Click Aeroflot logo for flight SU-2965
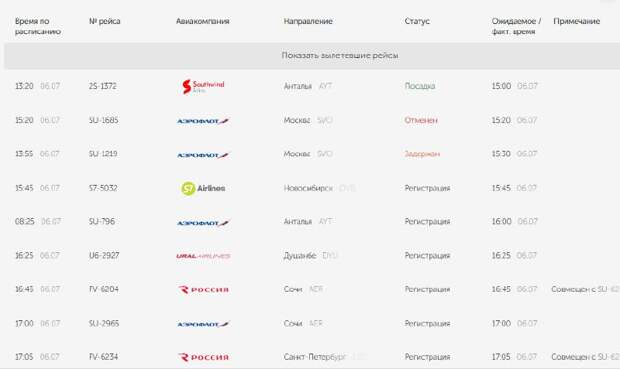620x369 pixels. click(x=203, y=324)
